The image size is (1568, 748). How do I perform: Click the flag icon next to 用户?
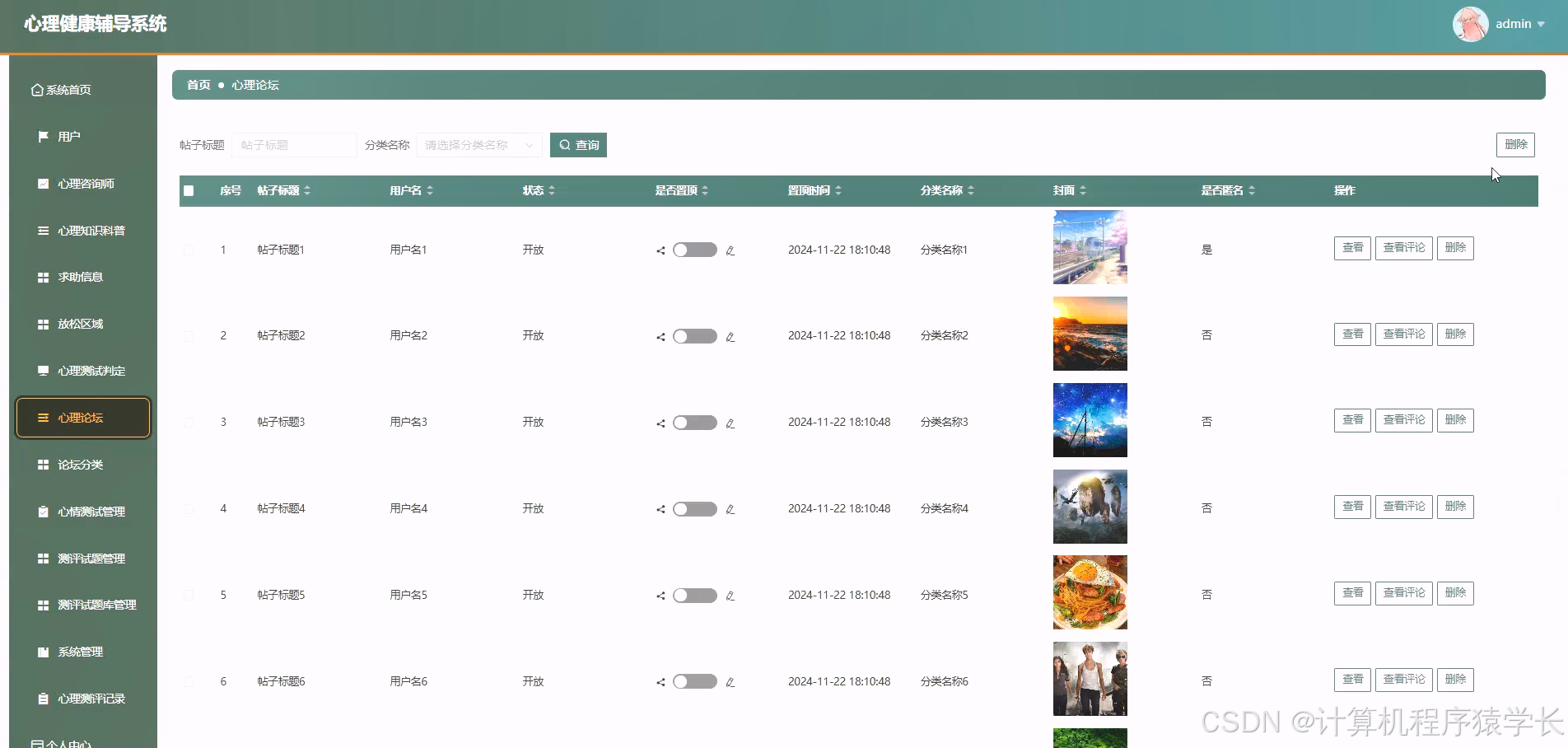pyautogui.click(x=44, y=137)
